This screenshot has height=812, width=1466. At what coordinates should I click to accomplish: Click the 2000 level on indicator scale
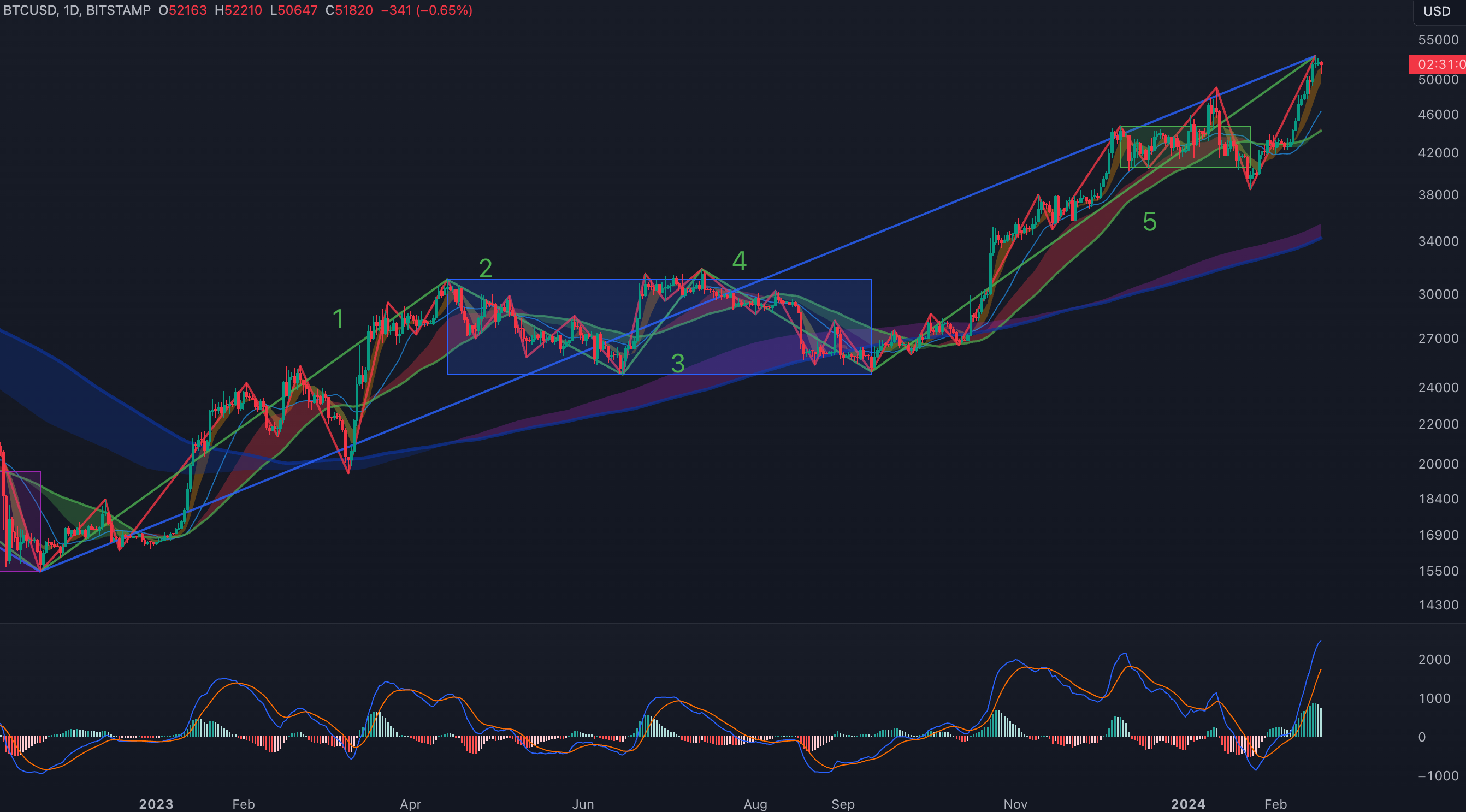(x=1434, y=660)
